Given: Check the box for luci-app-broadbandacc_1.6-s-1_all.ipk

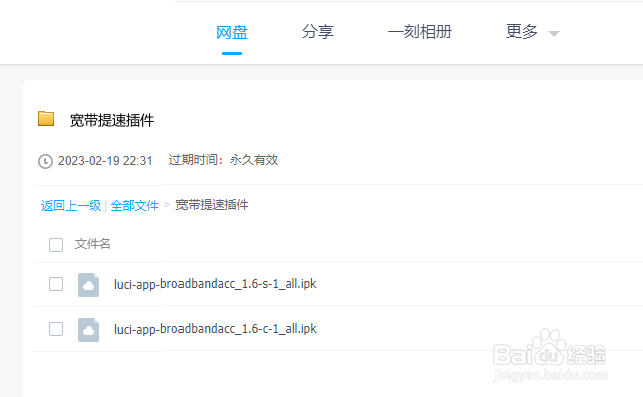Looking at the screenshot, I should click(56, 284).
